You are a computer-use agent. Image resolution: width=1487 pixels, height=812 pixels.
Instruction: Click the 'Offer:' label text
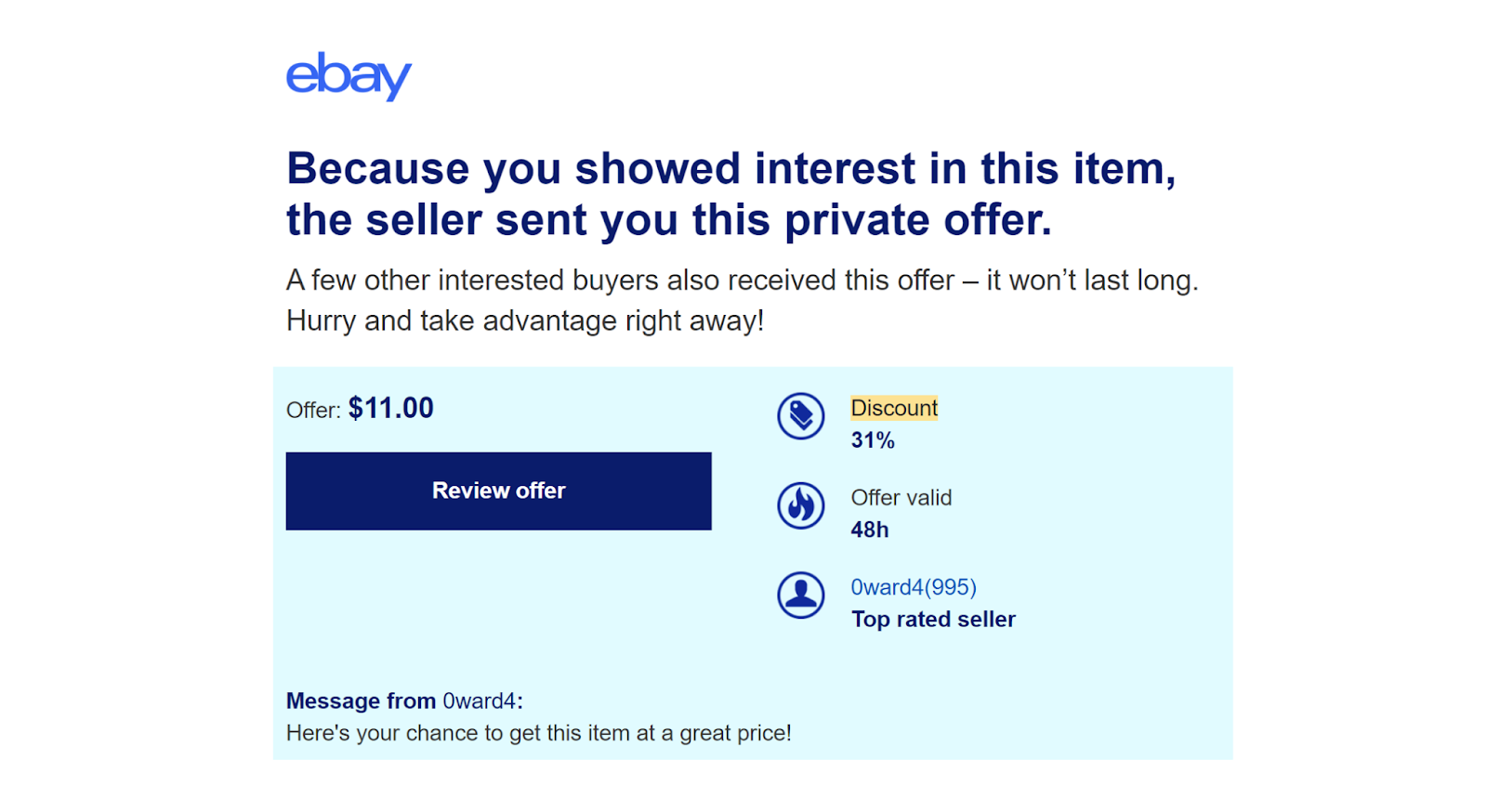coord(313,410)
